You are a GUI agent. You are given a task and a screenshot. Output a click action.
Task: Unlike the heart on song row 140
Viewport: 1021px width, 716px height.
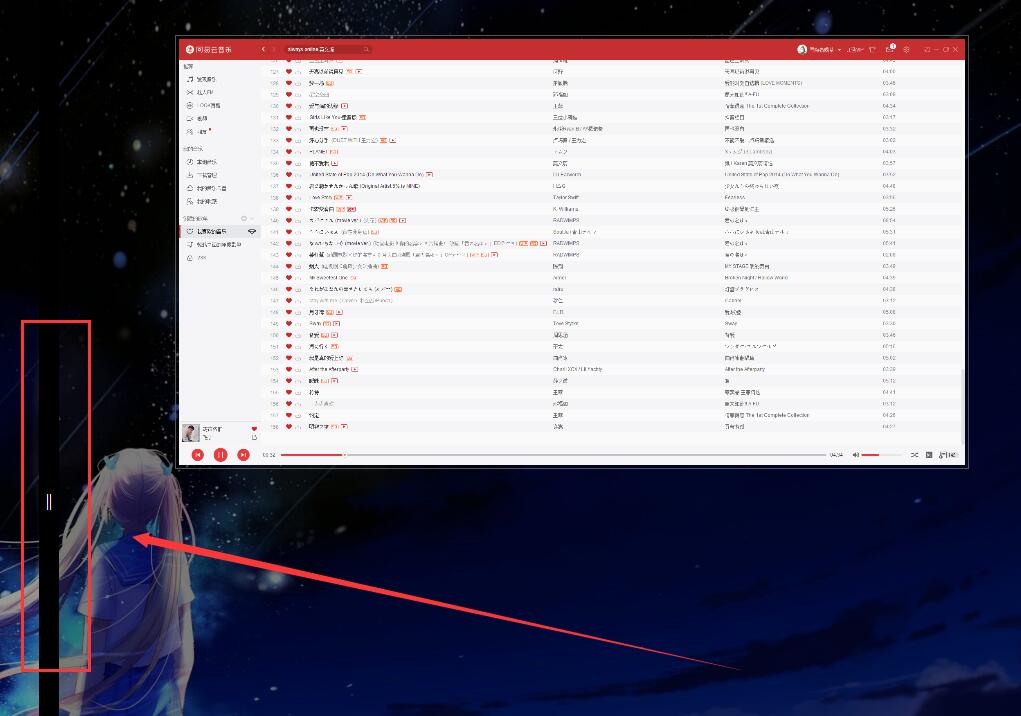tap(288, 220)
